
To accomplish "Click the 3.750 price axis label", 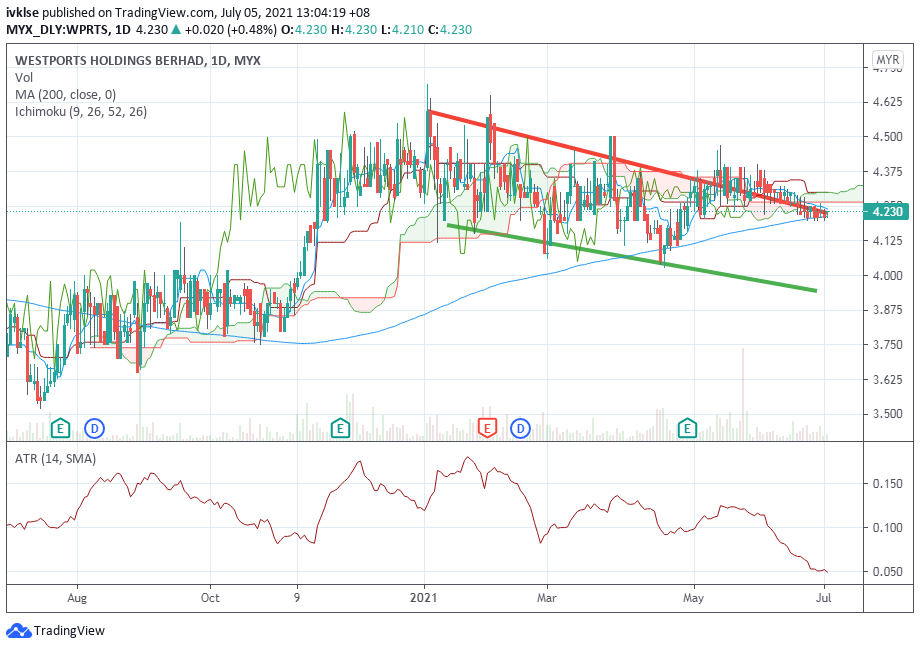I will (x=887, y=344).
